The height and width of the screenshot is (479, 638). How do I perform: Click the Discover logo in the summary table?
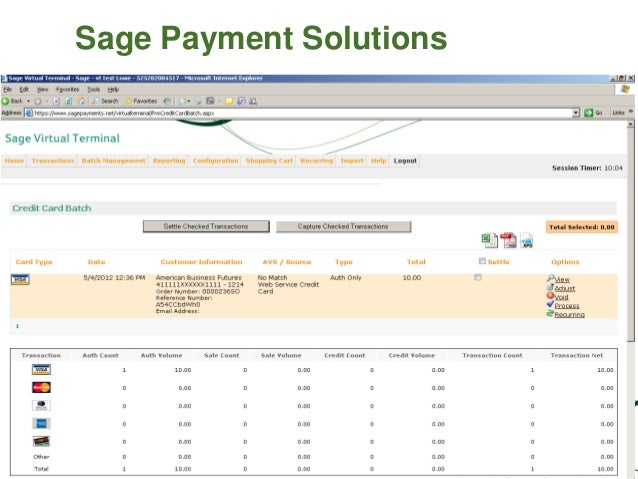pos(41,405)
